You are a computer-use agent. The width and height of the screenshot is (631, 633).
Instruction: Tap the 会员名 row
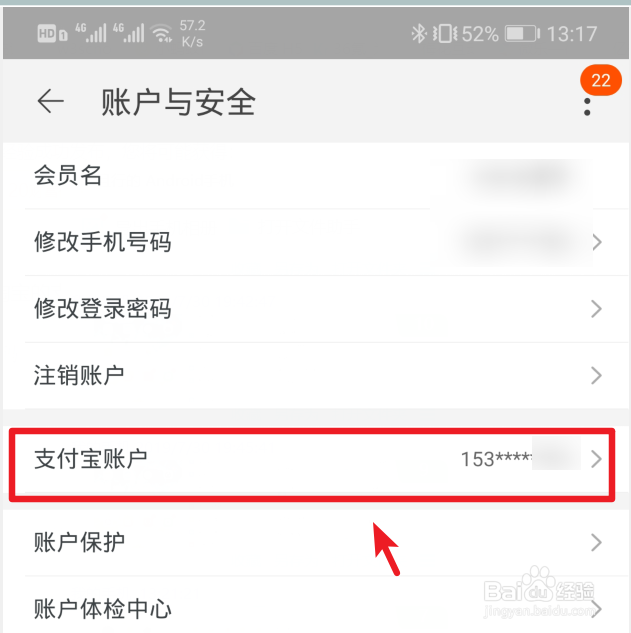(x=316, y=176)
